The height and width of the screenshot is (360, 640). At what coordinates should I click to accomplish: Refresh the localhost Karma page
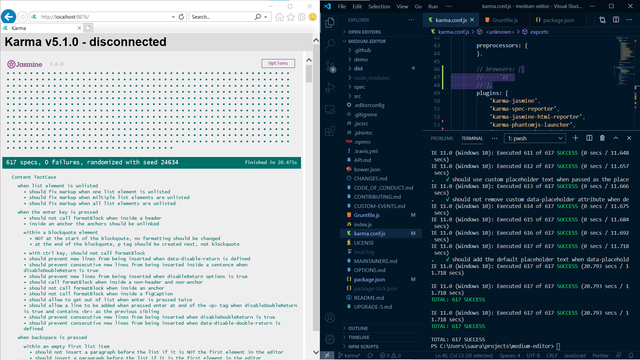pos(181,17)
